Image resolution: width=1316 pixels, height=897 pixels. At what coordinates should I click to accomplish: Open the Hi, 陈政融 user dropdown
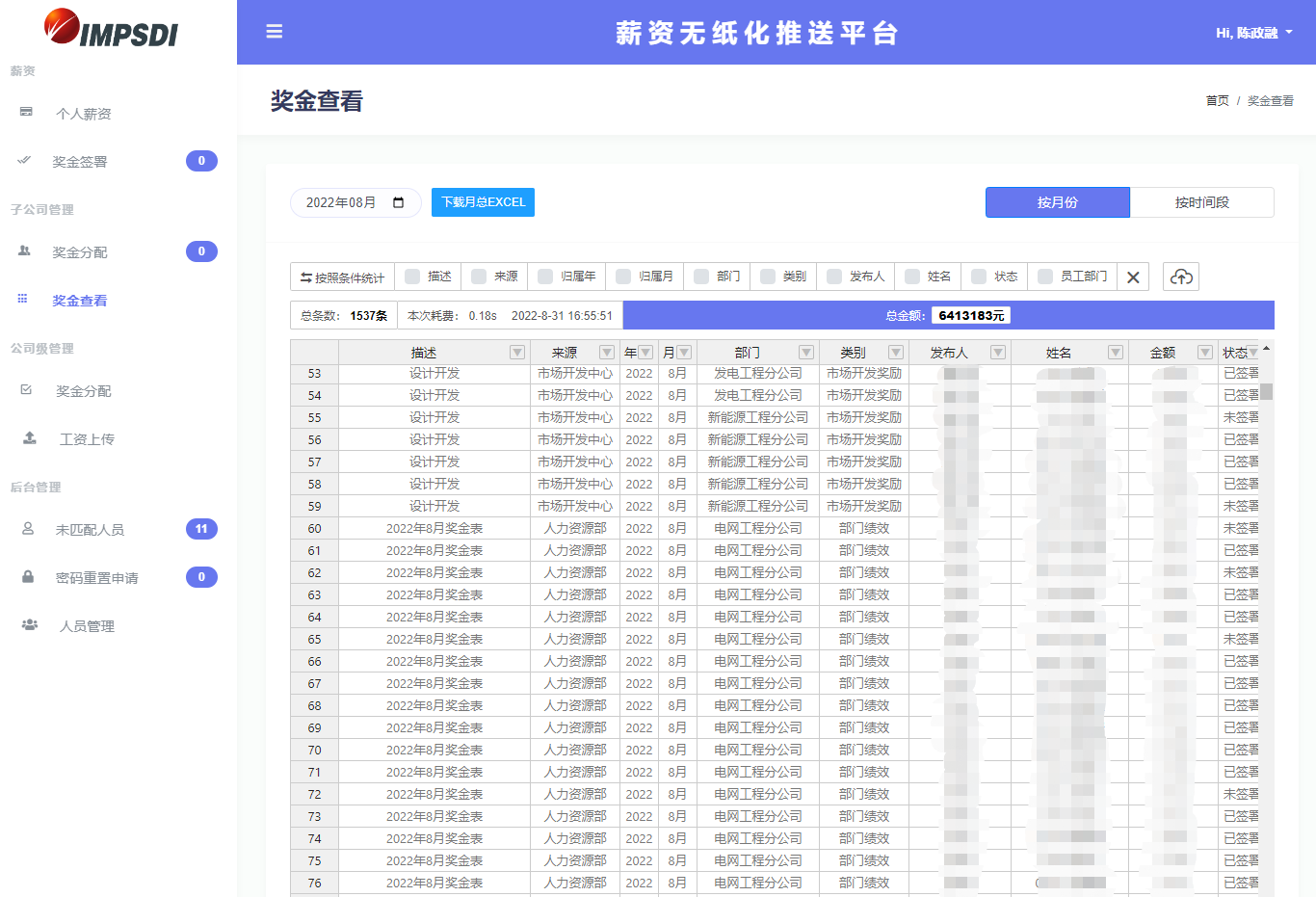pyautogui.click(x=1253, y=33)
